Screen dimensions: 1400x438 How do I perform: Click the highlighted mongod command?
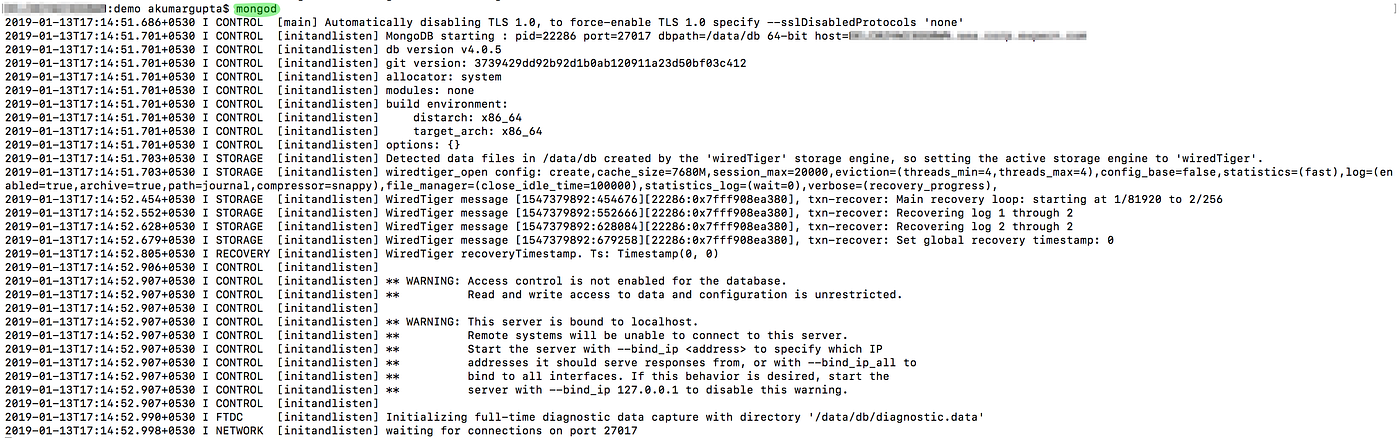[x=256, y=7]
